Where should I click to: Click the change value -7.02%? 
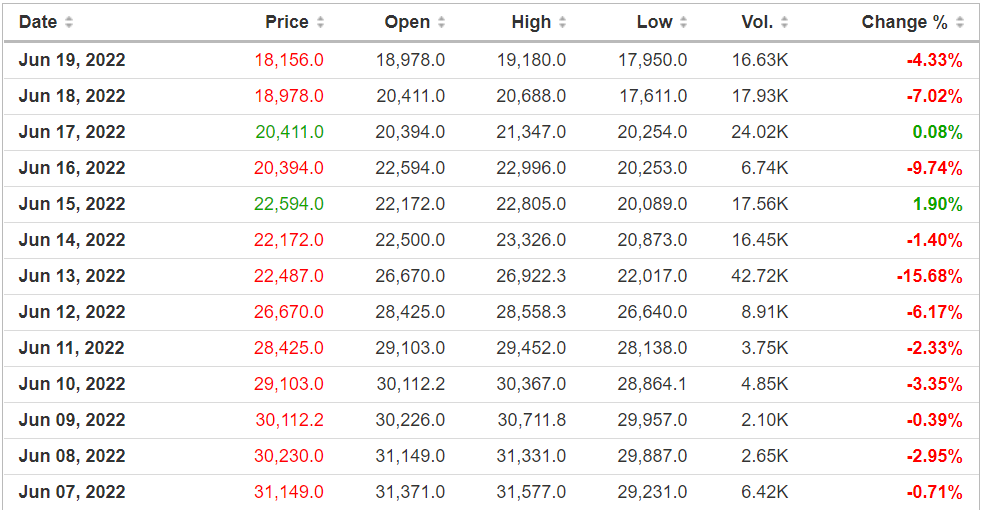935,96
